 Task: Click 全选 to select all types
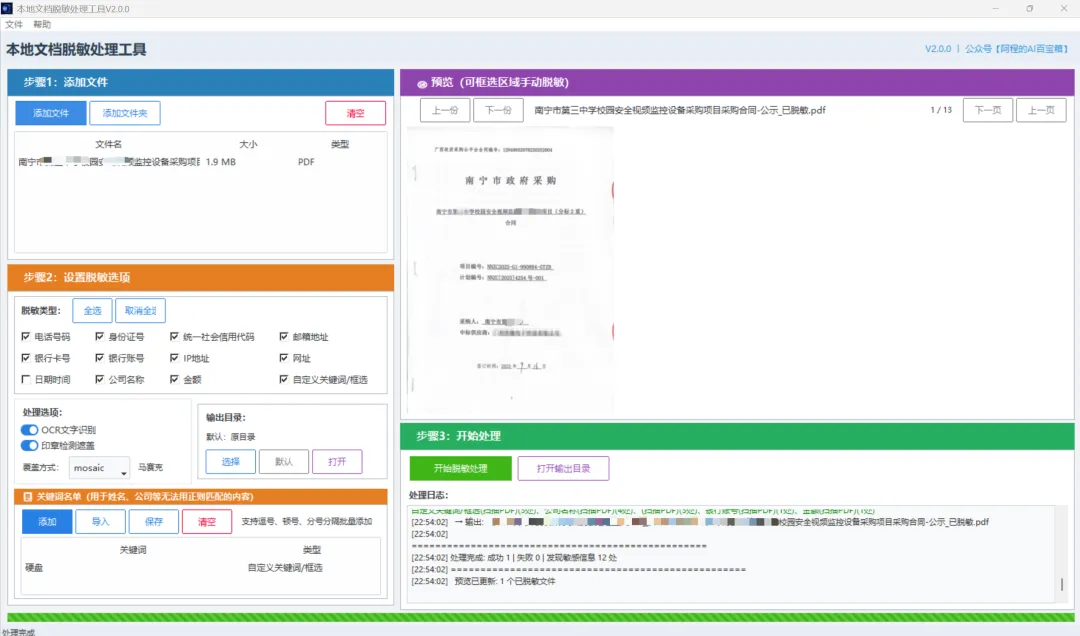pos(92,311)
